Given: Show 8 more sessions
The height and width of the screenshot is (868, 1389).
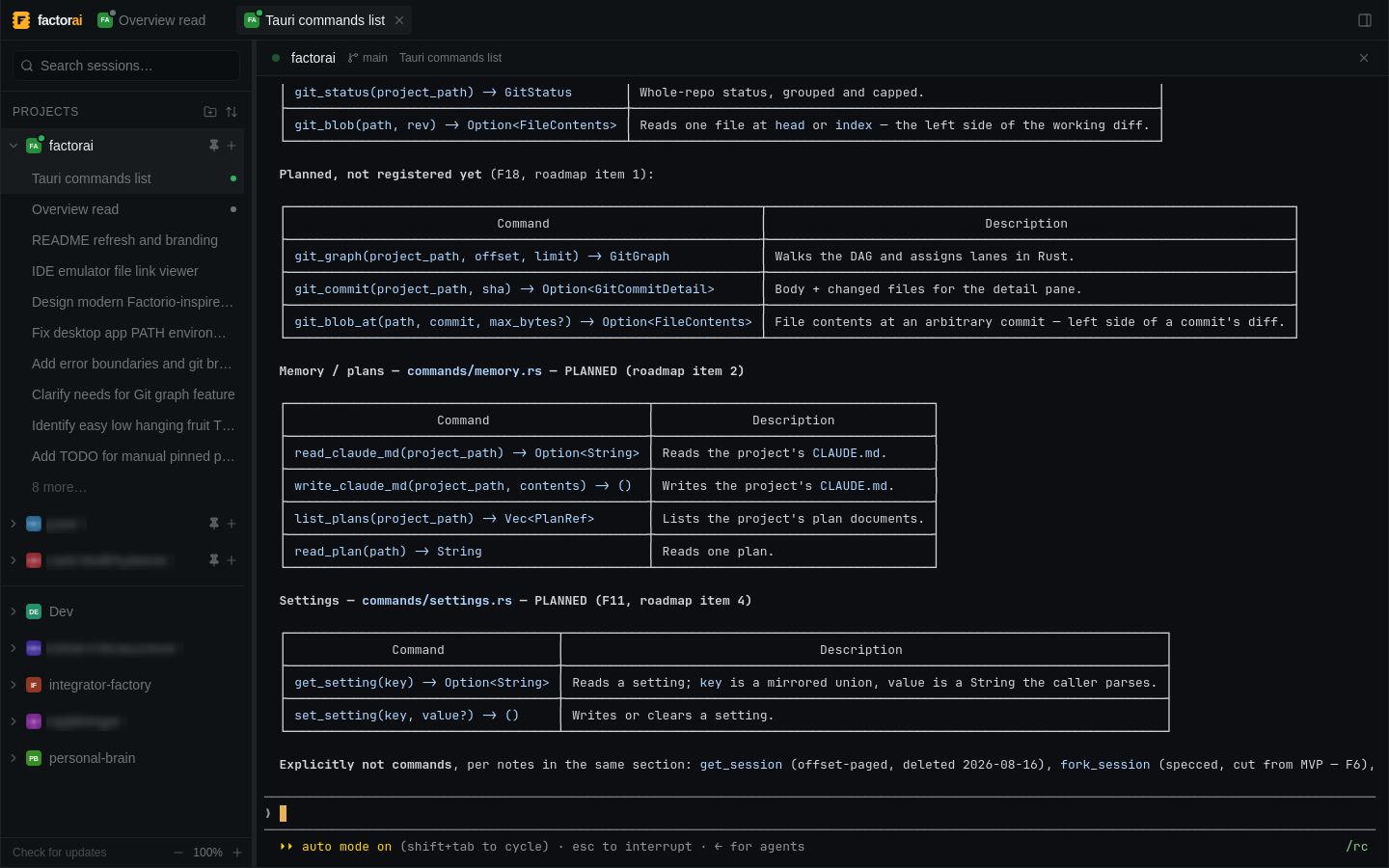Looking at the screenshot, I should (59, 487).
